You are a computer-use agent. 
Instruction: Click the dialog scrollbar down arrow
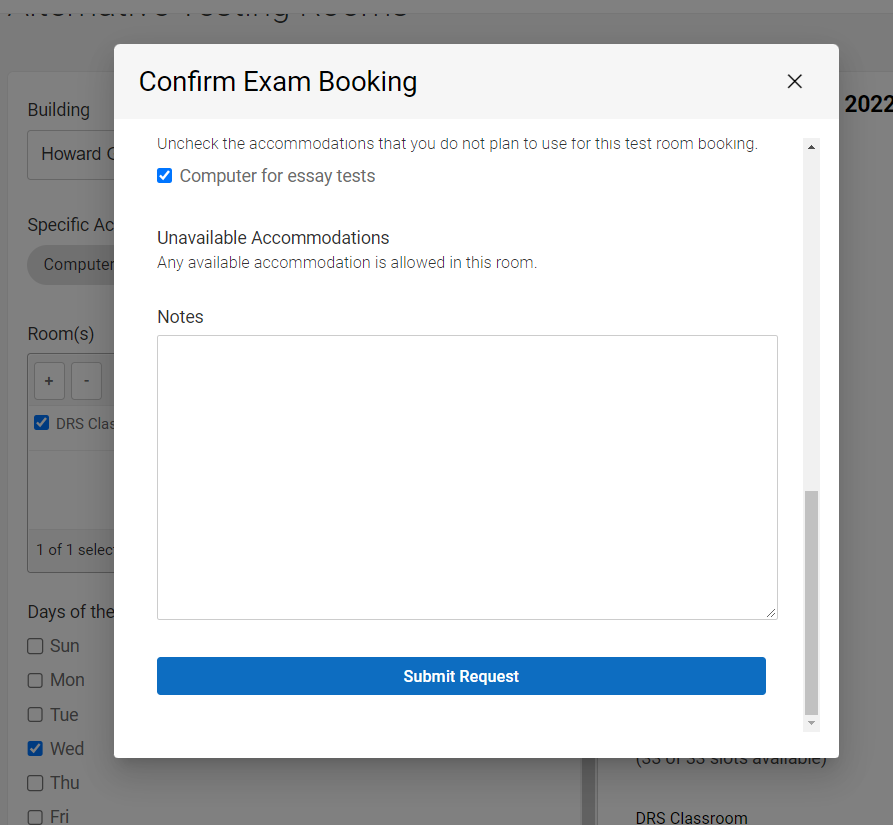812,723
